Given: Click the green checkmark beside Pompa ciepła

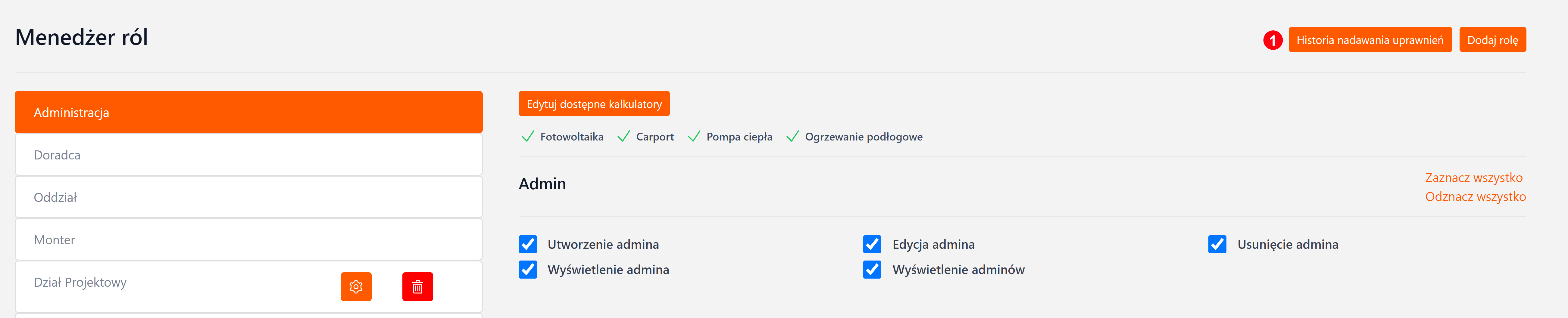Looking at the screenshot, I should coord(694,137).
